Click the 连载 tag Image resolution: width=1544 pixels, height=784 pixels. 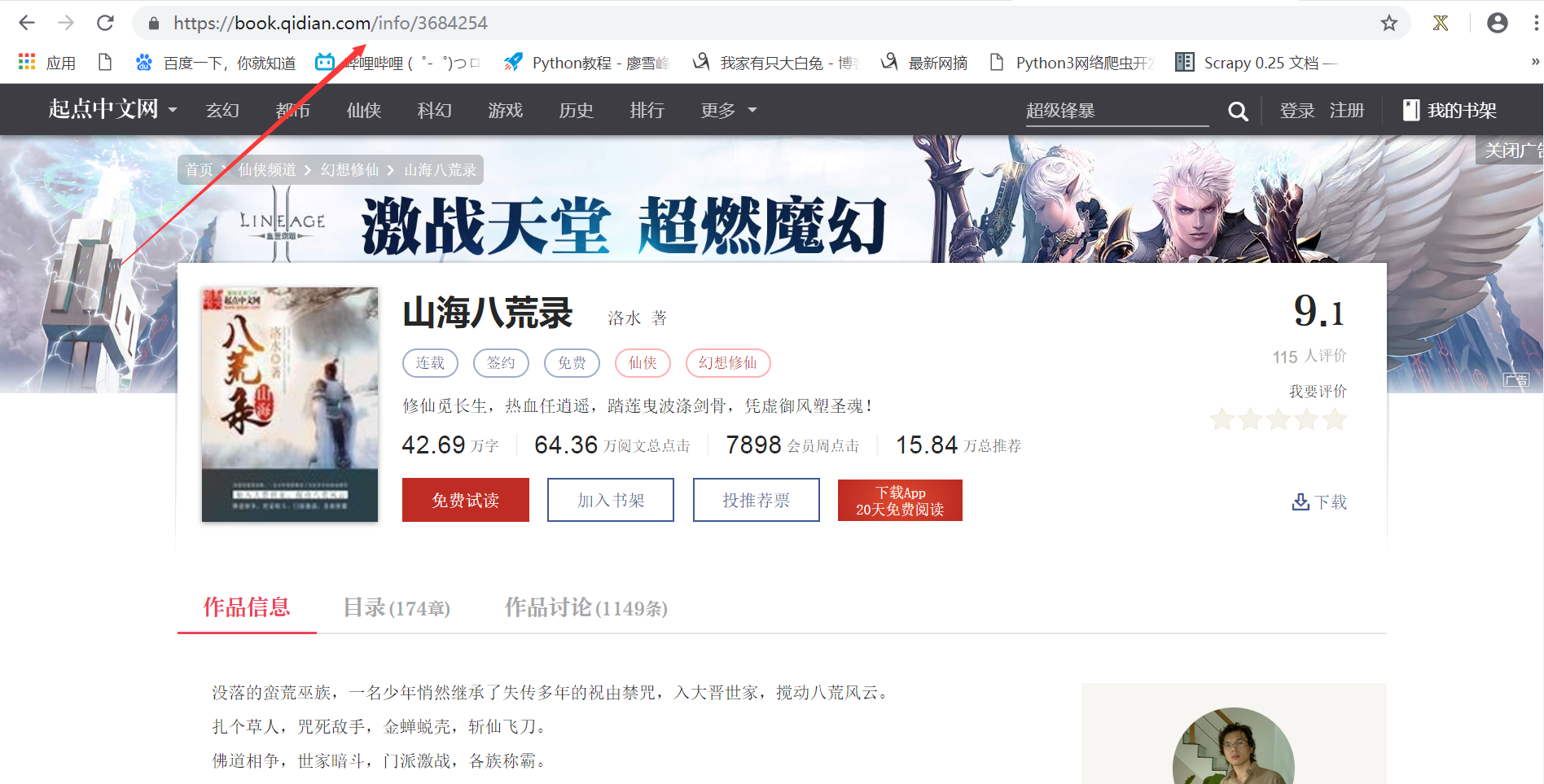[x=430, y=363]
